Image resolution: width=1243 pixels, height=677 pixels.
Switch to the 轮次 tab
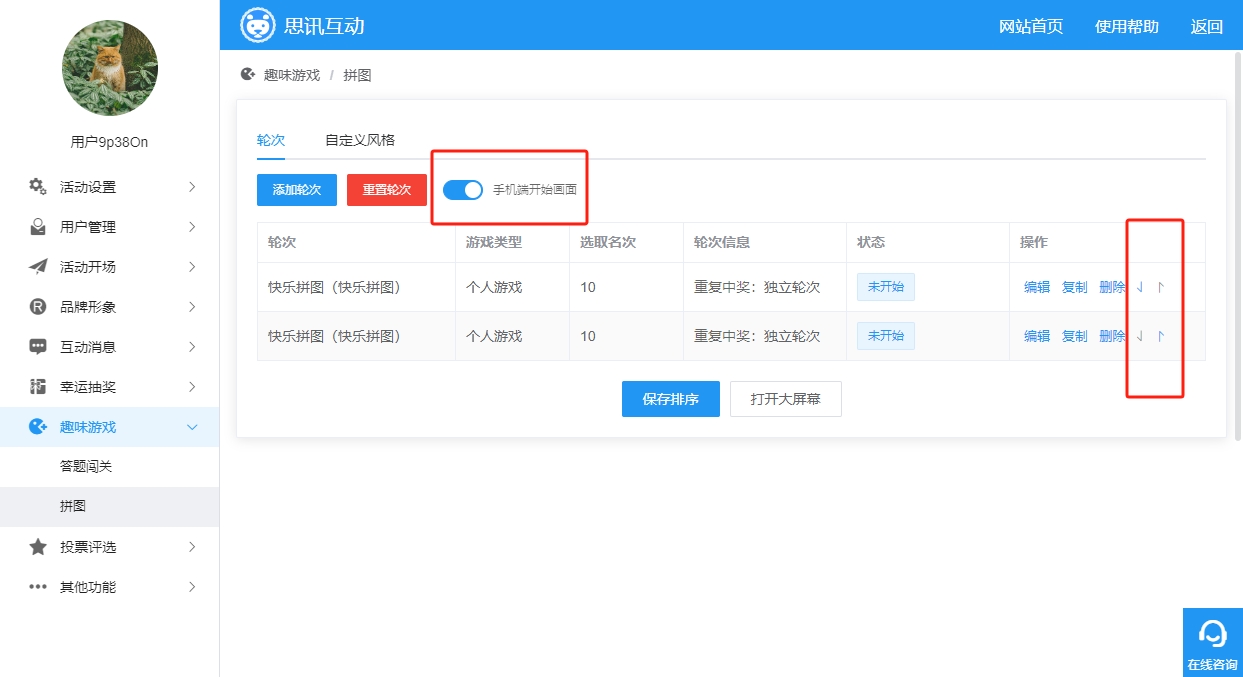point(271,140)
